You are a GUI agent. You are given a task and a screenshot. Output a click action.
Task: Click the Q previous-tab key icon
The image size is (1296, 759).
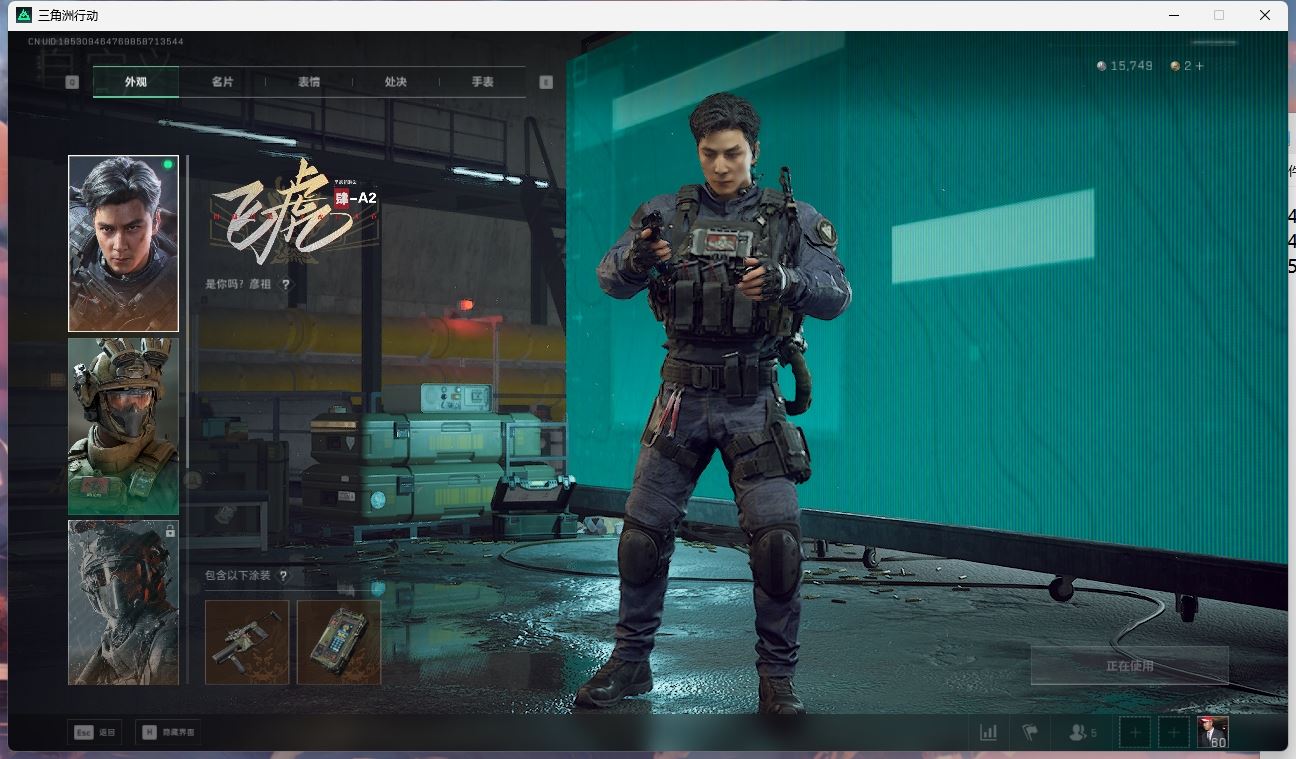click(x=72, y=82)
